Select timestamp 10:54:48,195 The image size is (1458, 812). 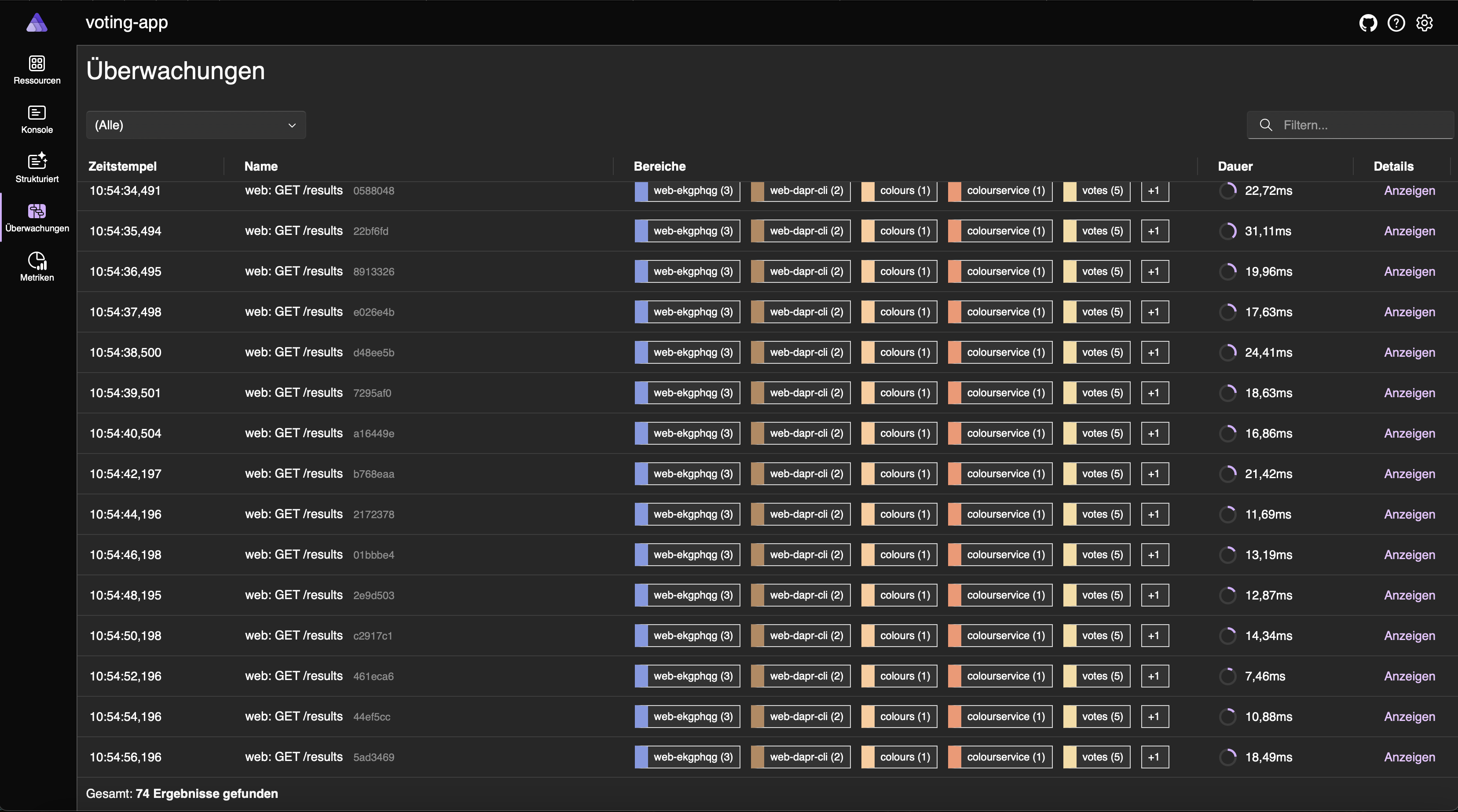pyautogui.click(x=125, y=595)
